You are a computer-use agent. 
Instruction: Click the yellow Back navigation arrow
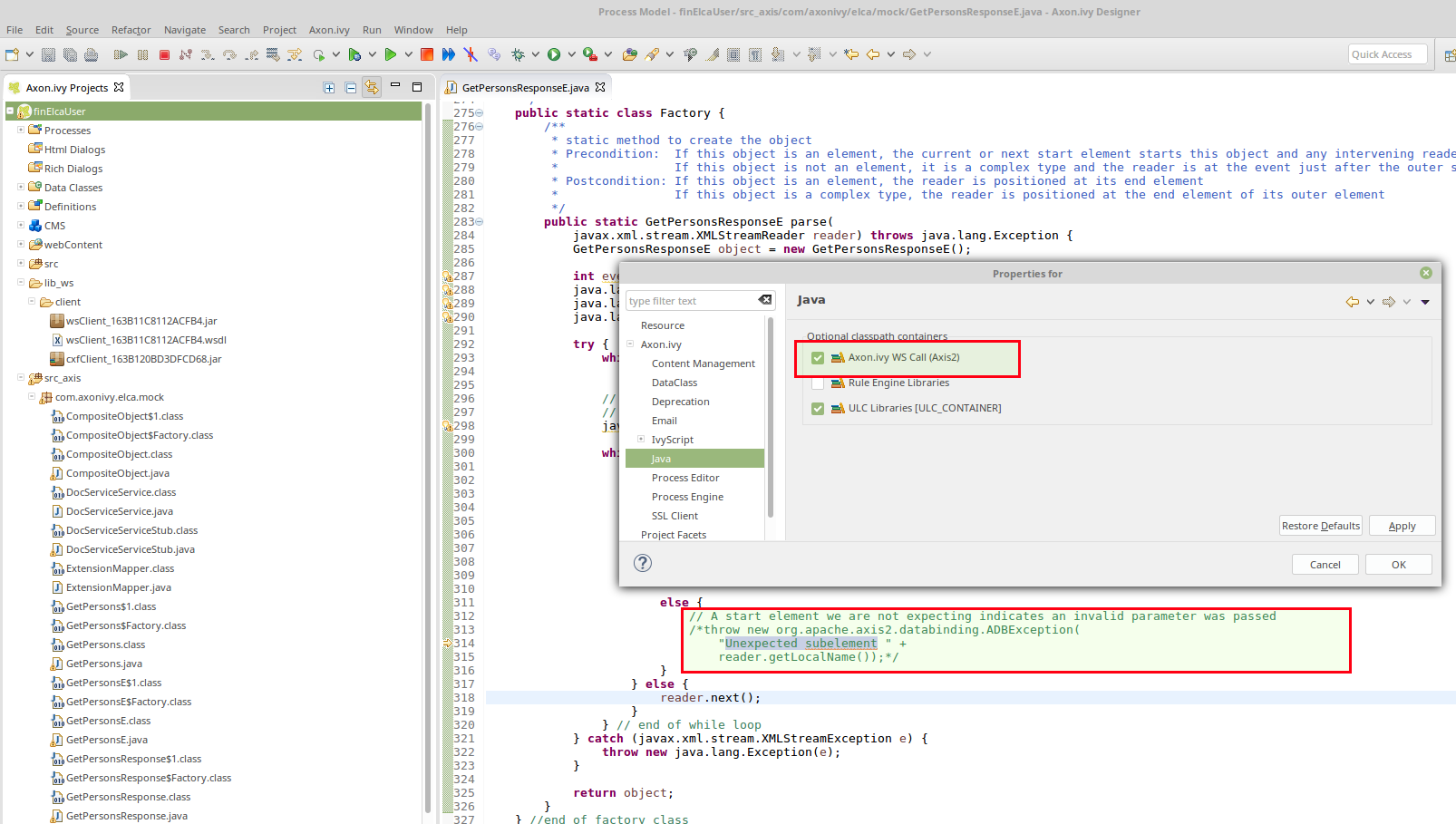coord(873,54)
